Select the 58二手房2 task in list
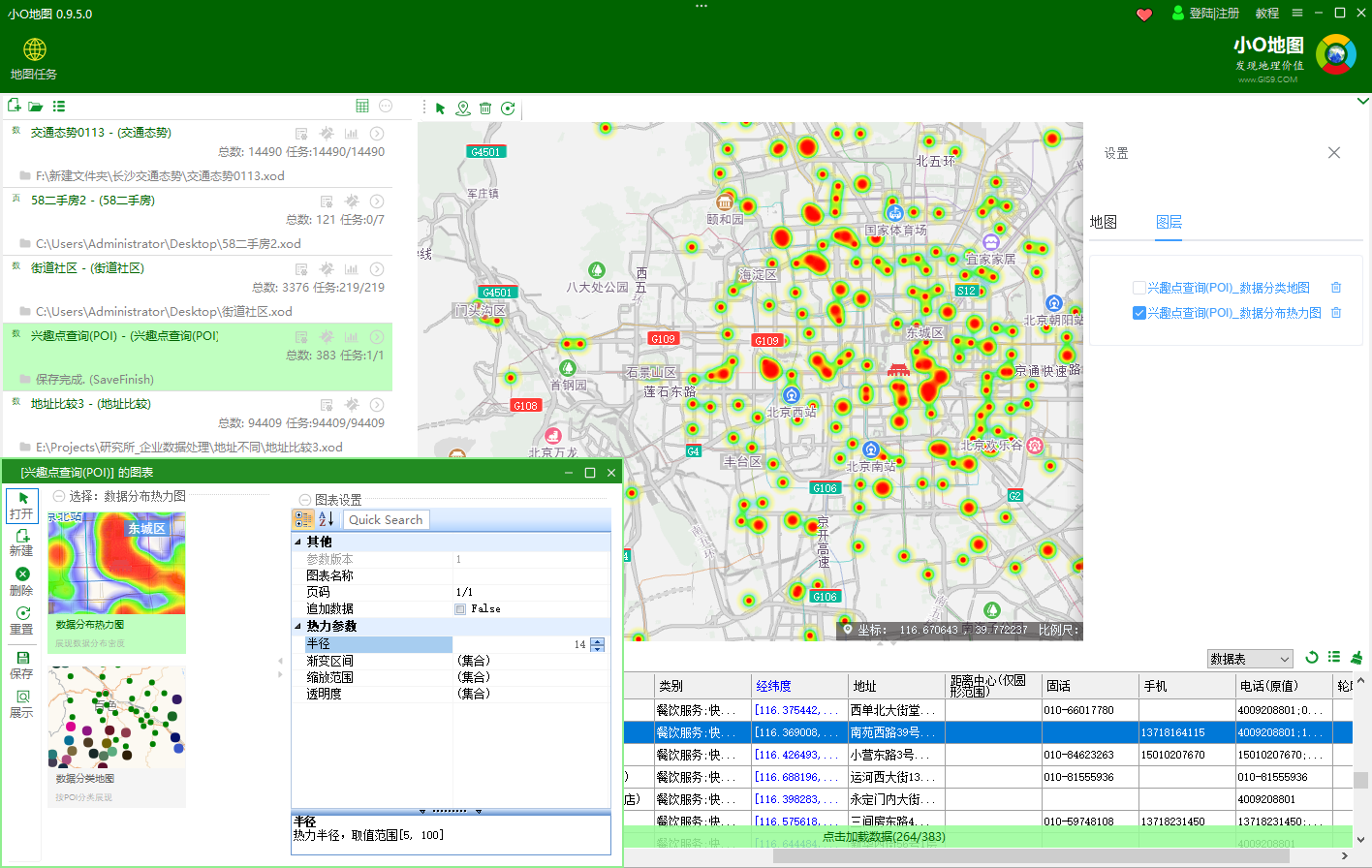This screenshot has width=1372, height=868. click(x=197, y=222)
